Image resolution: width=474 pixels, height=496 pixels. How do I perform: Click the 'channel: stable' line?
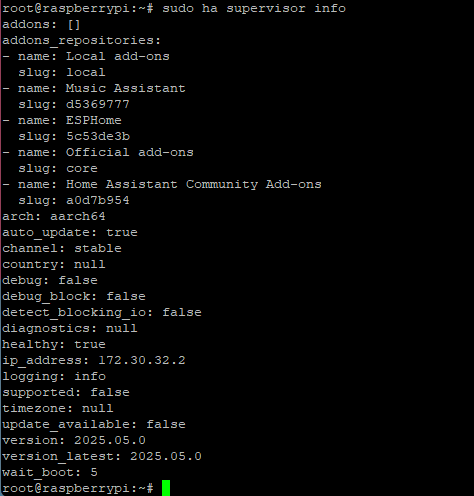[x=62, y=248]
